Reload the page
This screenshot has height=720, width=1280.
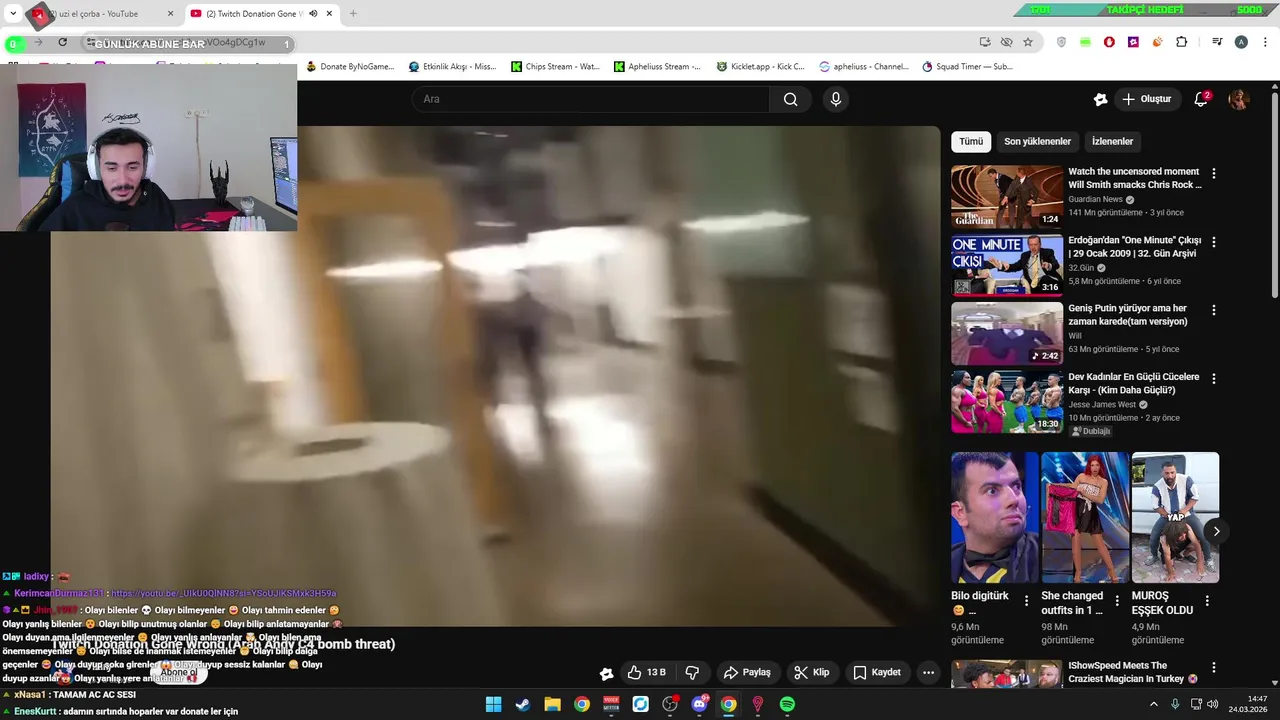[62, 42]
